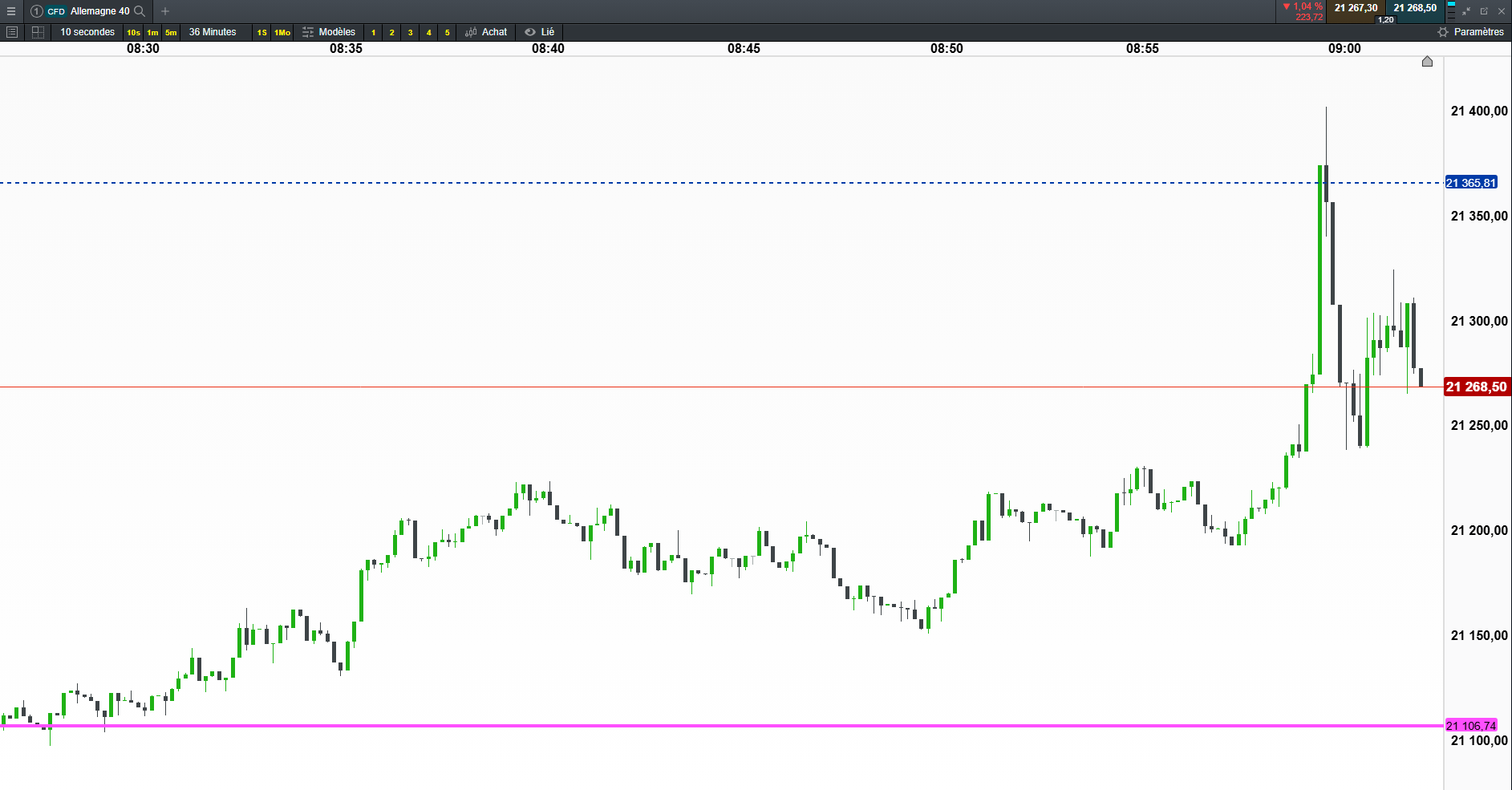Viewport: 1512px width, 790px height.
Task: Click the magenta 21 106,74 level label
Action: point(1471,726)
